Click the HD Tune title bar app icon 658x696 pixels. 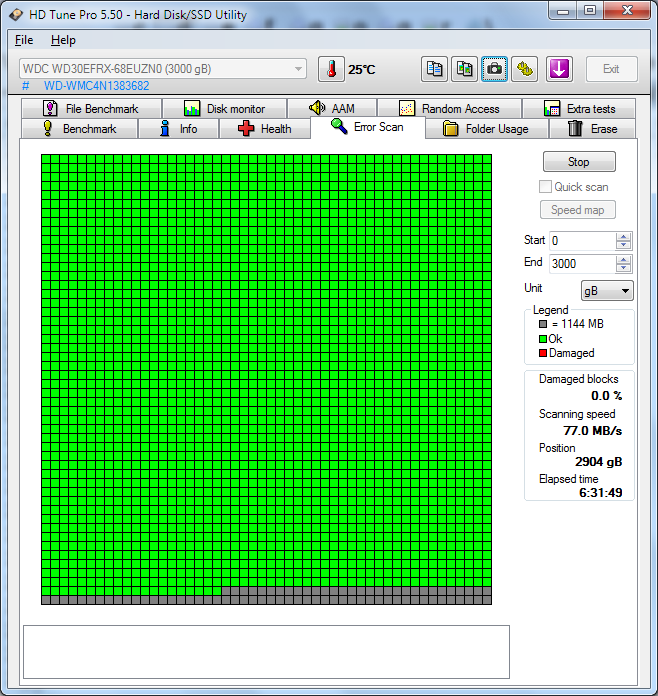pos(16,15)
